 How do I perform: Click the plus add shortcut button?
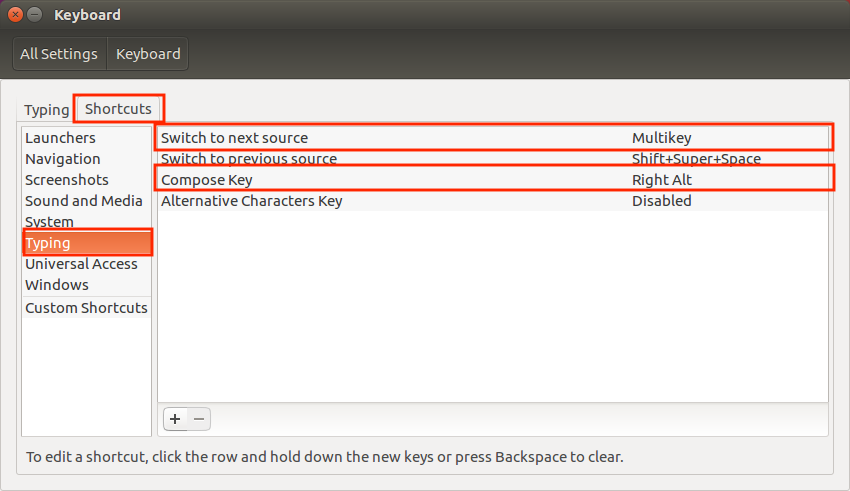tap(175, 419)
